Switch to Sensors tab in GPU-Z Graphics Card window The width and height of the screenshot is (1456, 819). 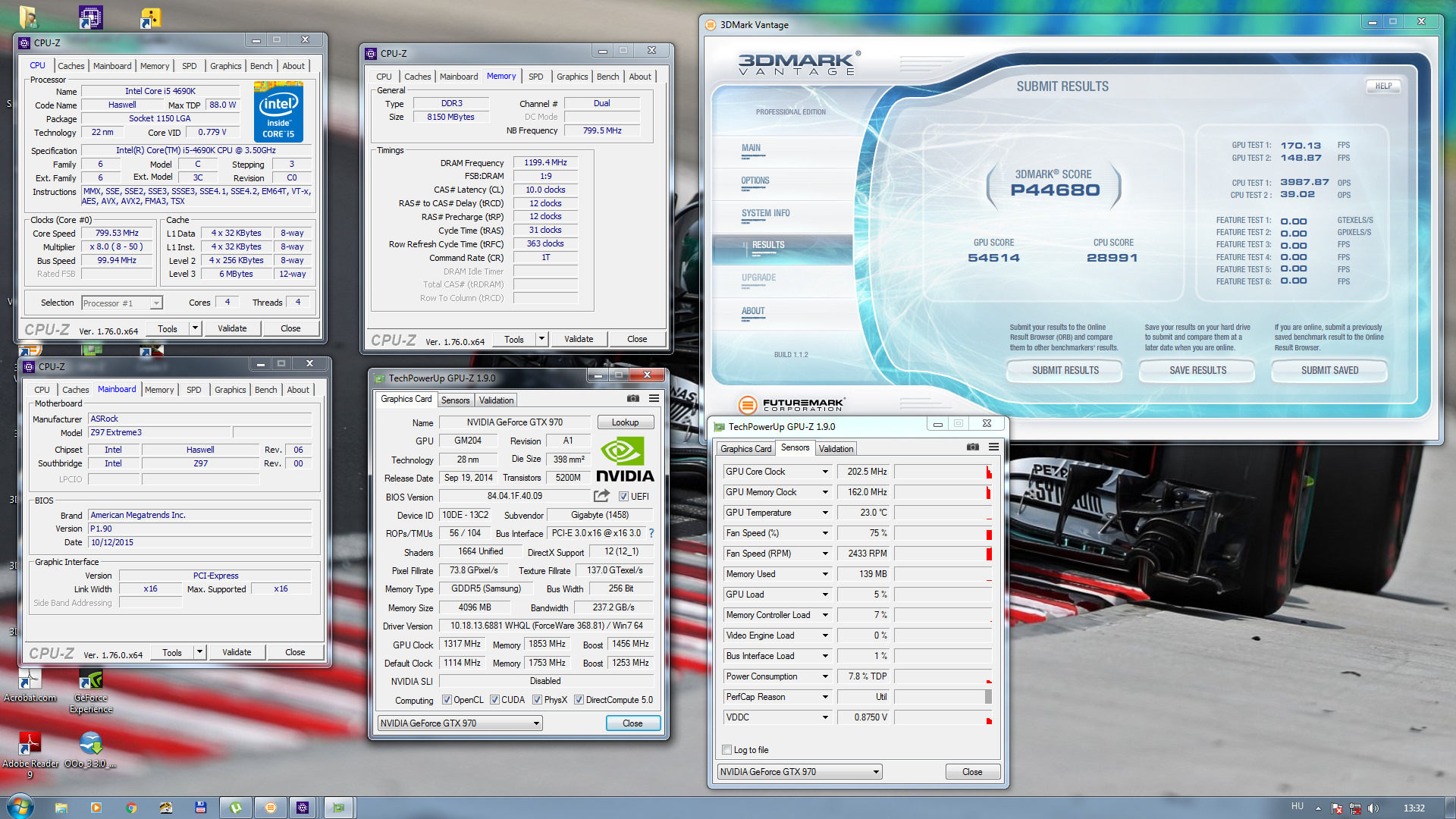455,400
